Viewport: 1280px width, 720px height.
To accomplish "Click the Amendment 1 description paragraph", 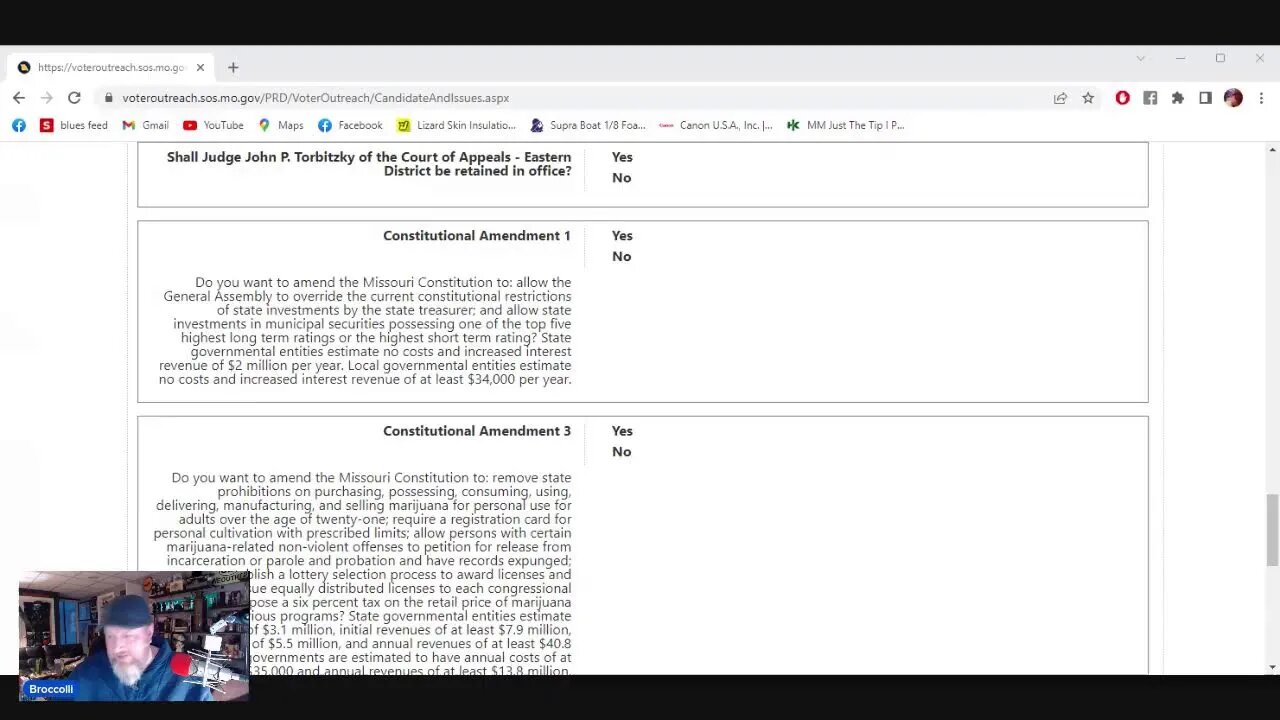I will pyautogui.click(x=365, y=331).
